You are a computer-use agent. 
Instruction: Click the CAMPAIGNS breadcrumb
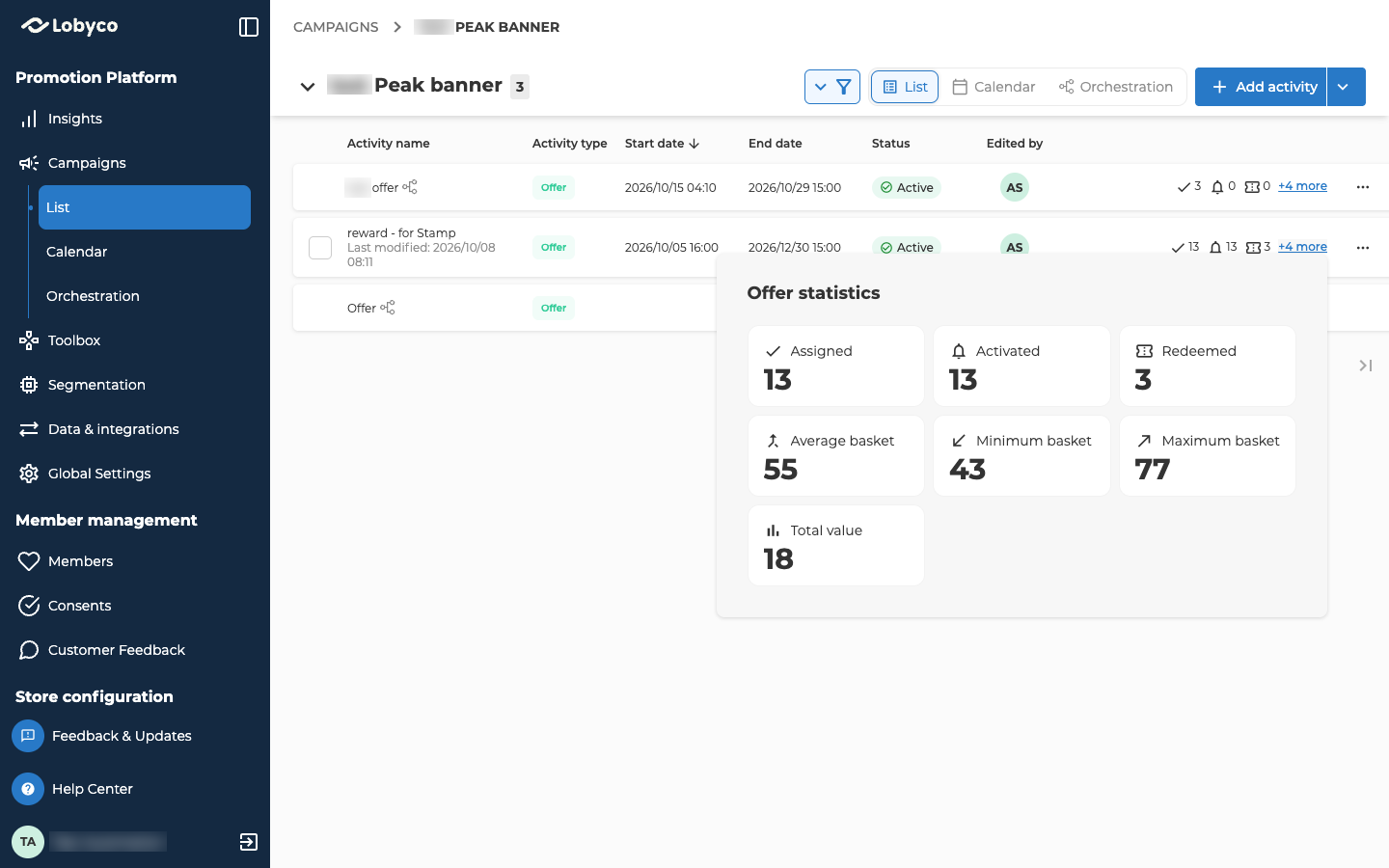point(336,27)
